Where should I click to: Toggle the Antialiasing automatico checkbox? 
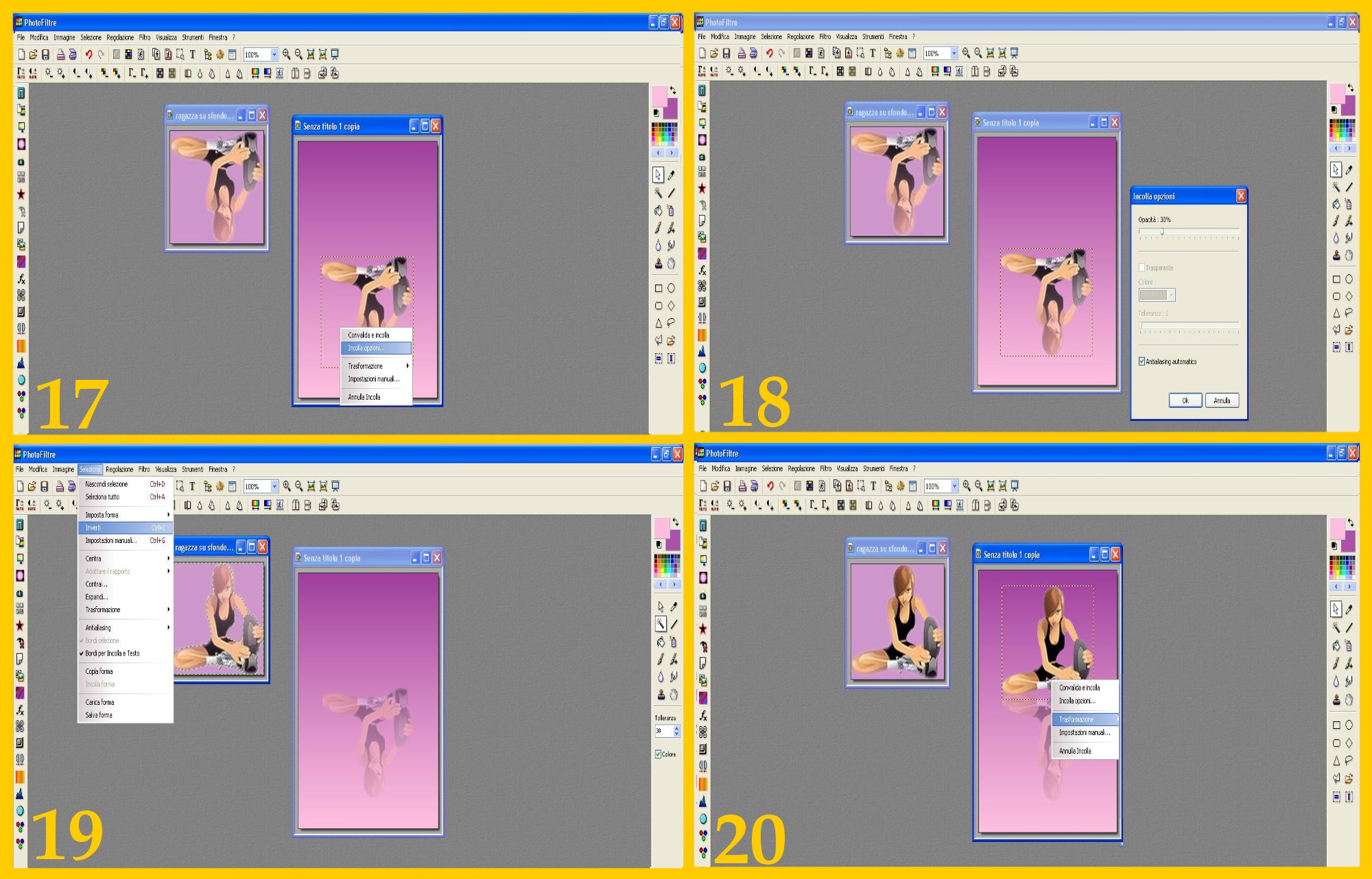[1142, 361]
